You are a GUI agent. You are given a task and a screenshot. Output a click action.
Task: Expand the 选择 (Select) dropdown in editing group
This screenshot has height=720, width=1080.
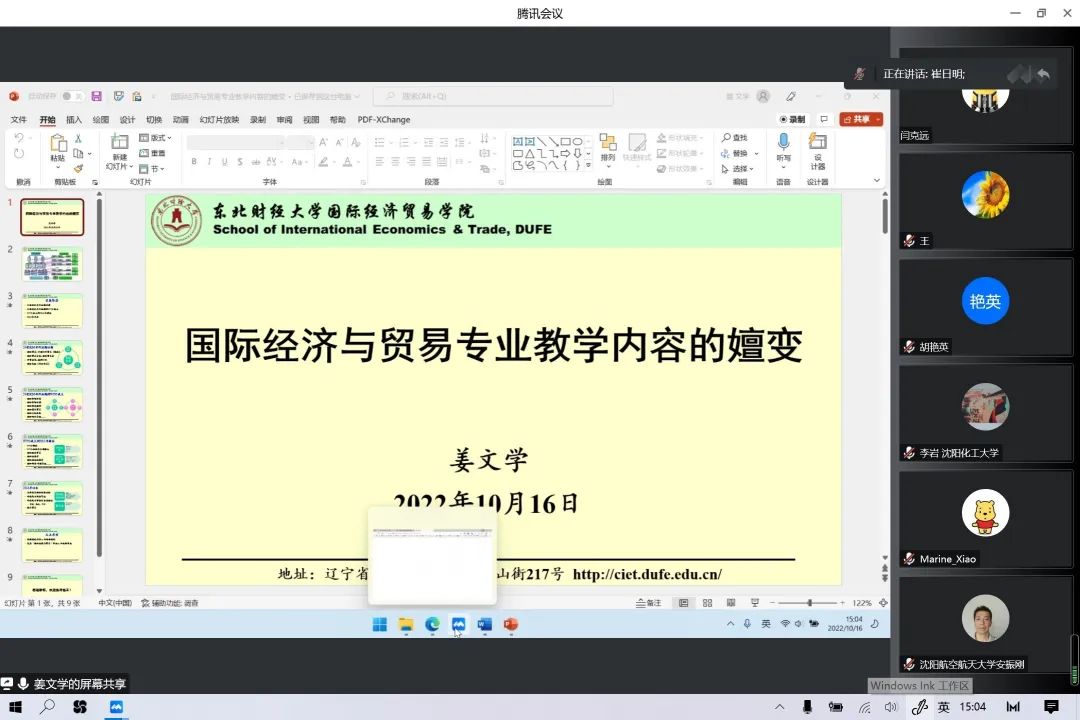click(739, 169)
